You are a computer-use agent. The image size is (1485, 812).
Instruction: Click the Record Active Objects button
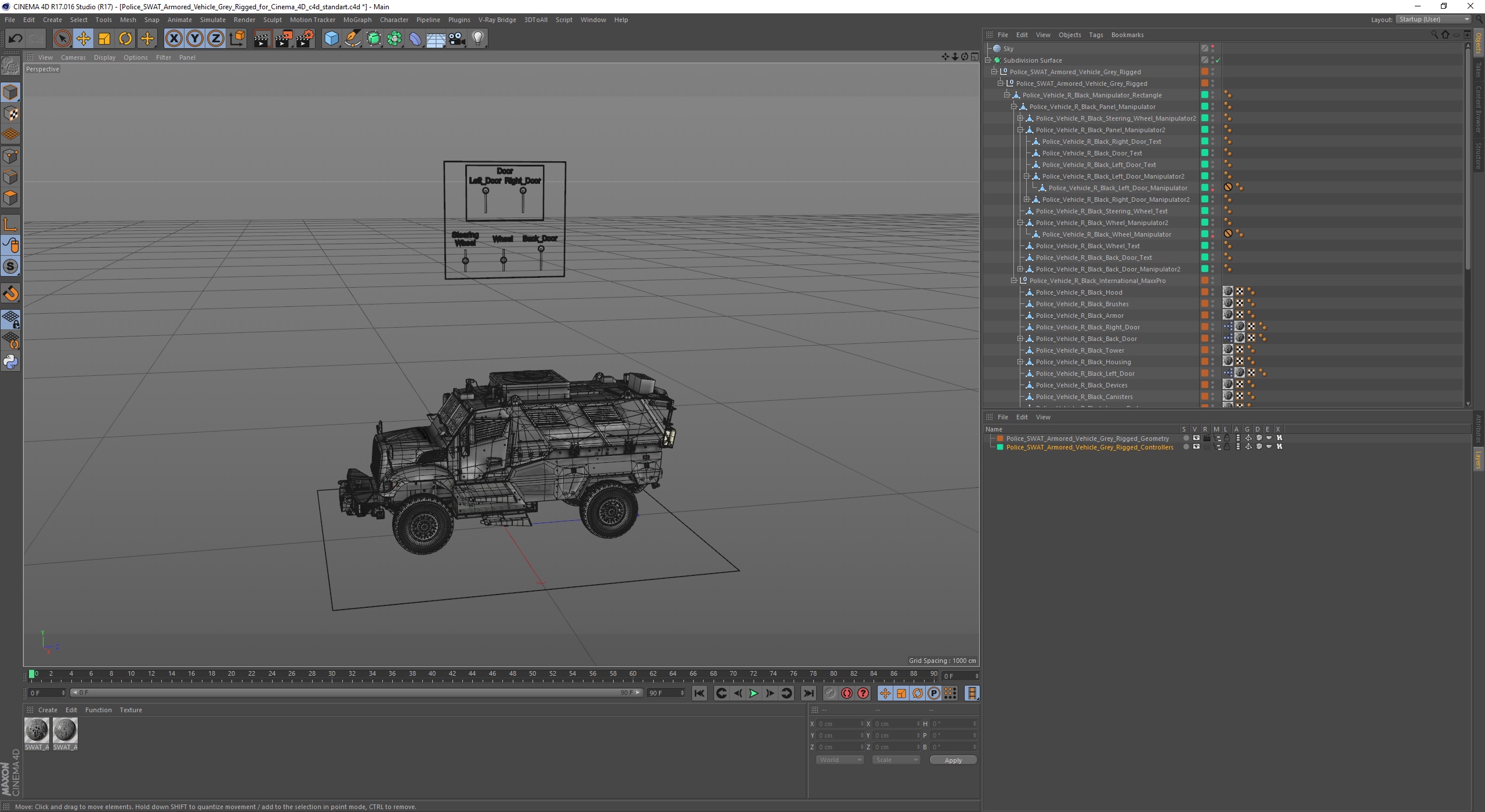tap(831, 693)
